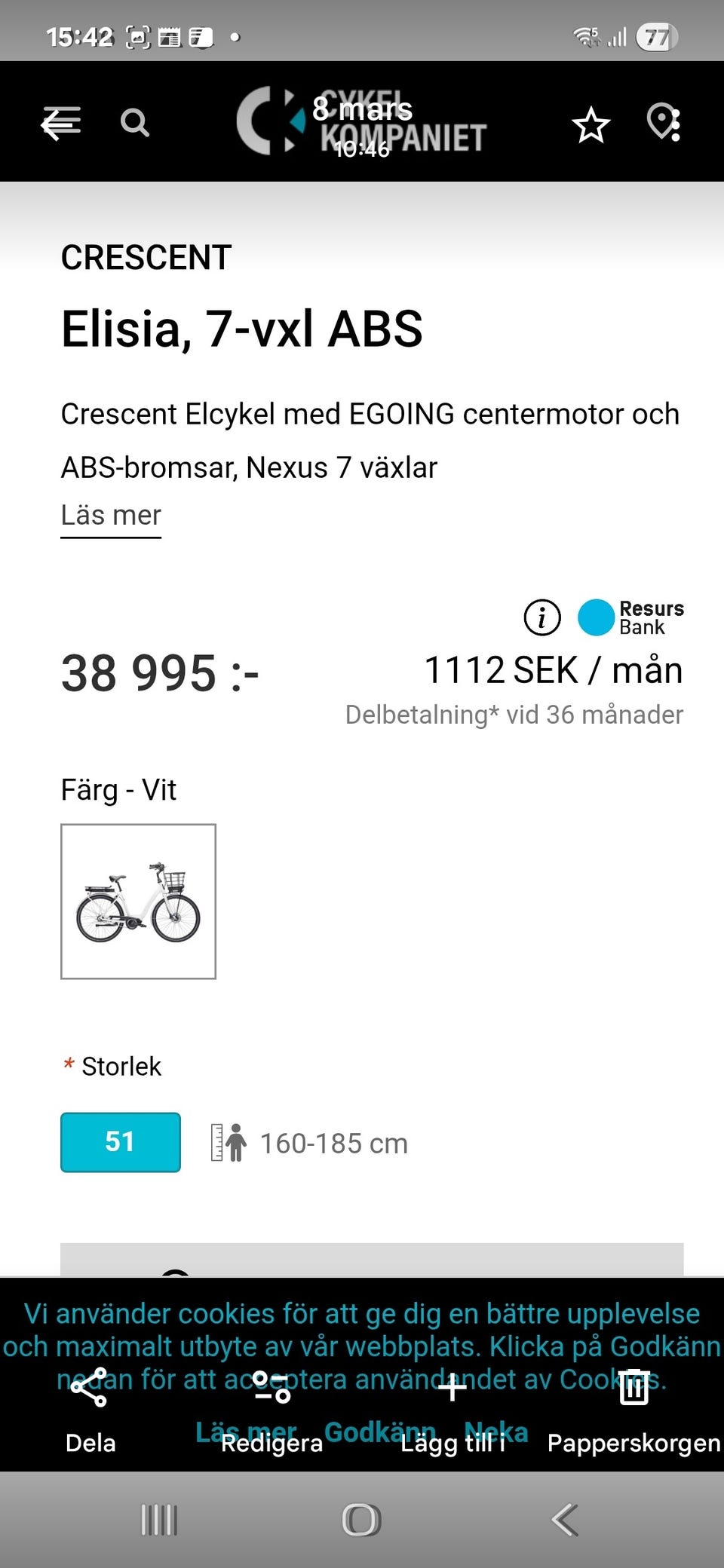Select the white bike color thumbnail
724x1568 pixels.
click(138, 902)
